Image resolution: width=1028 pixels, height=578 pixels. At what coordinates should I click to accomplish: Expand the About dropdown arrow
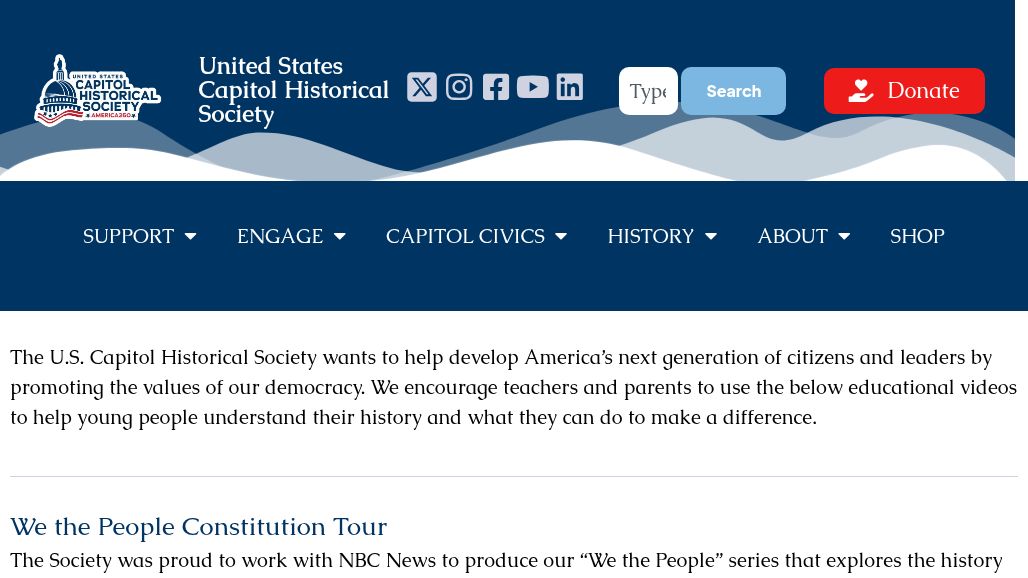(x=844, y=237)
